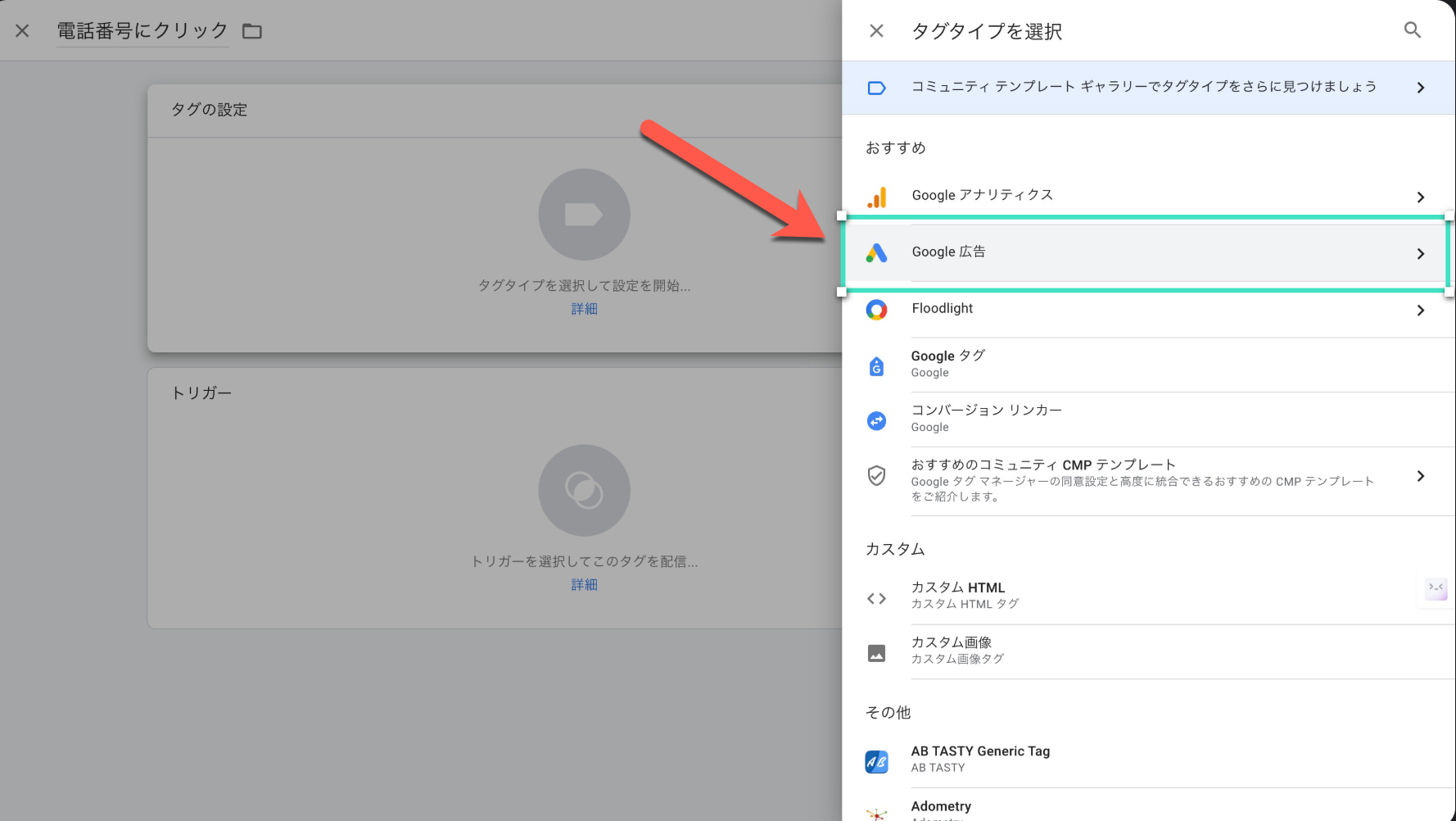This screenshot has width=1456, height=821.
Task: Click the コンバージョン リンカー icon
Action: 876,420
